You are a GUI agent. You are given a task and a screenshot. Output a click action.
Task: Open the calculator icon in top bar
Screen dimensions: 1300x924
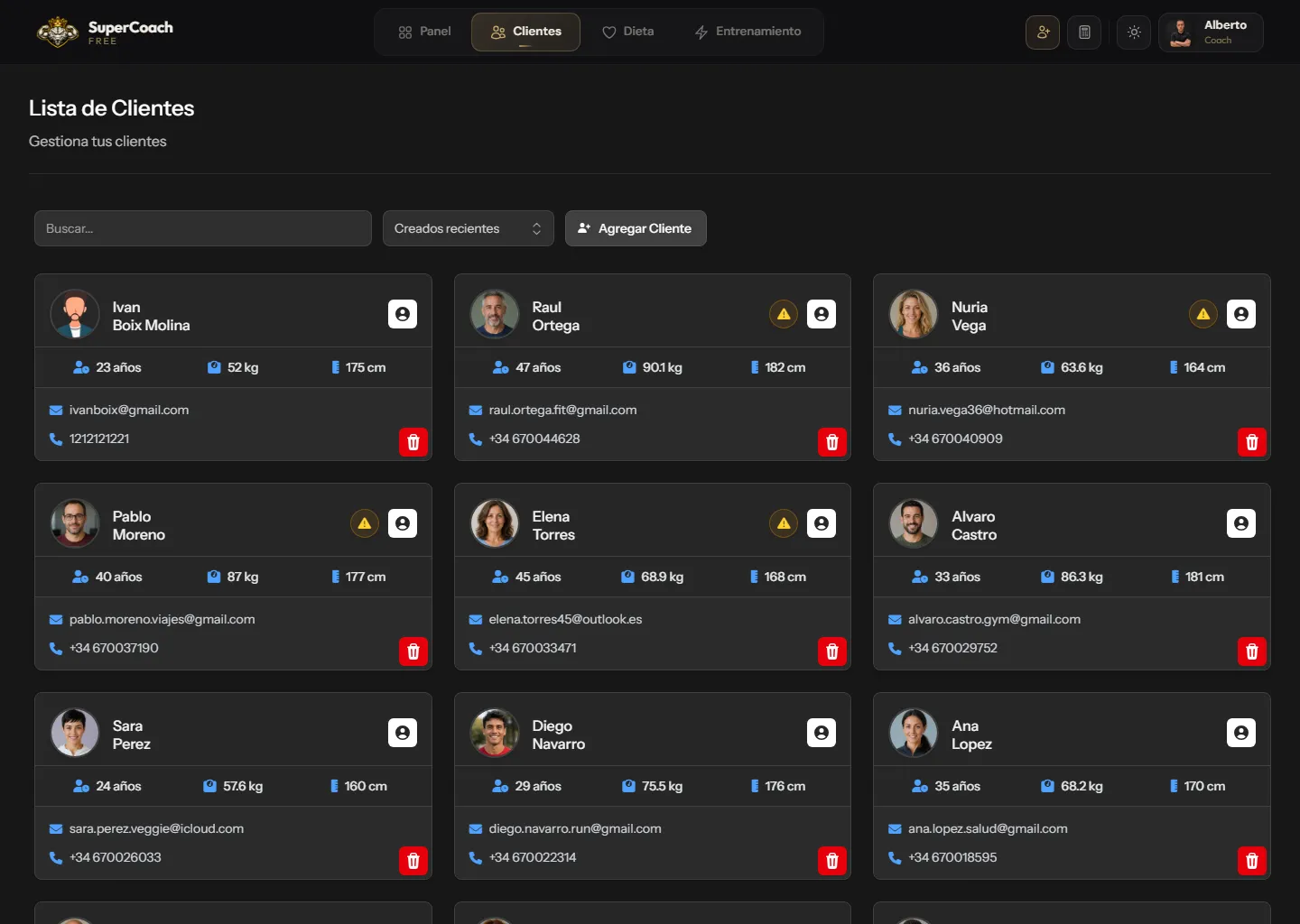pyautogui.click(x=1084, y=32)
